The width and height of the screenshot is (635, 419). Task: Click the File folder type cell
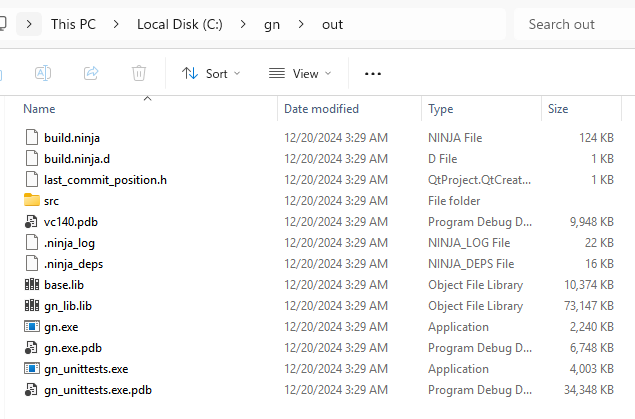click(x=454, y=201)
